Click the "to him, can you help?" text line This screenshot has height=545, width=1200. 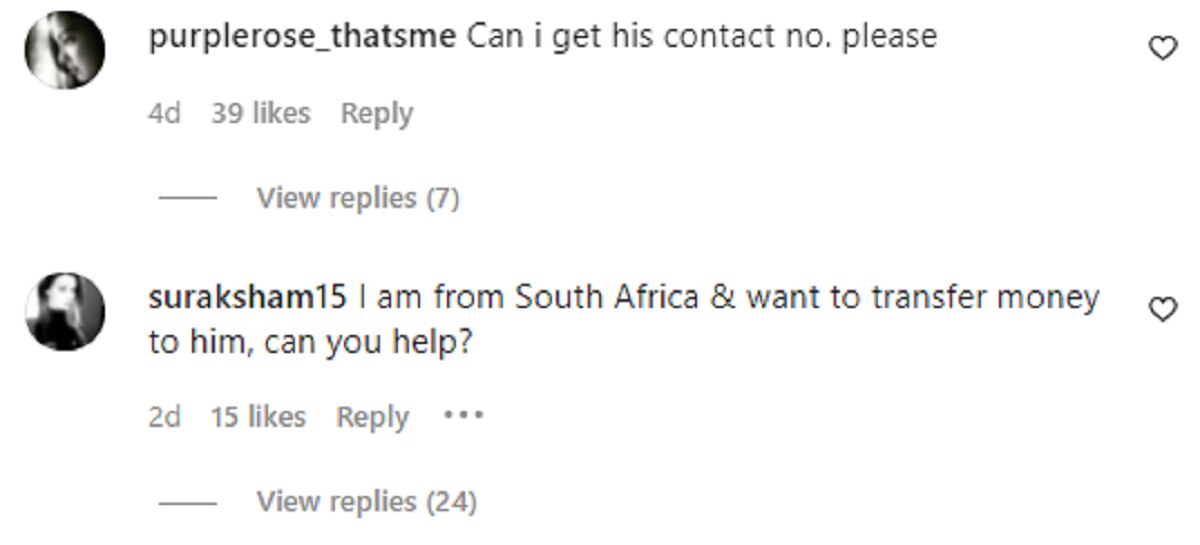[310, 343]
